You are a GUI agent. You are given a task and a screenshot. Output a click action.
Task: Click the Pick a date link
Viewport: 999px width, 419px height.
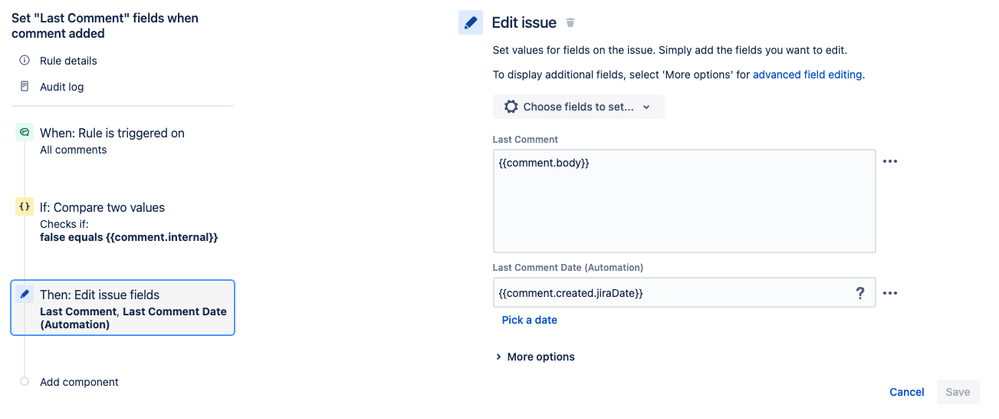click(529, 320)
